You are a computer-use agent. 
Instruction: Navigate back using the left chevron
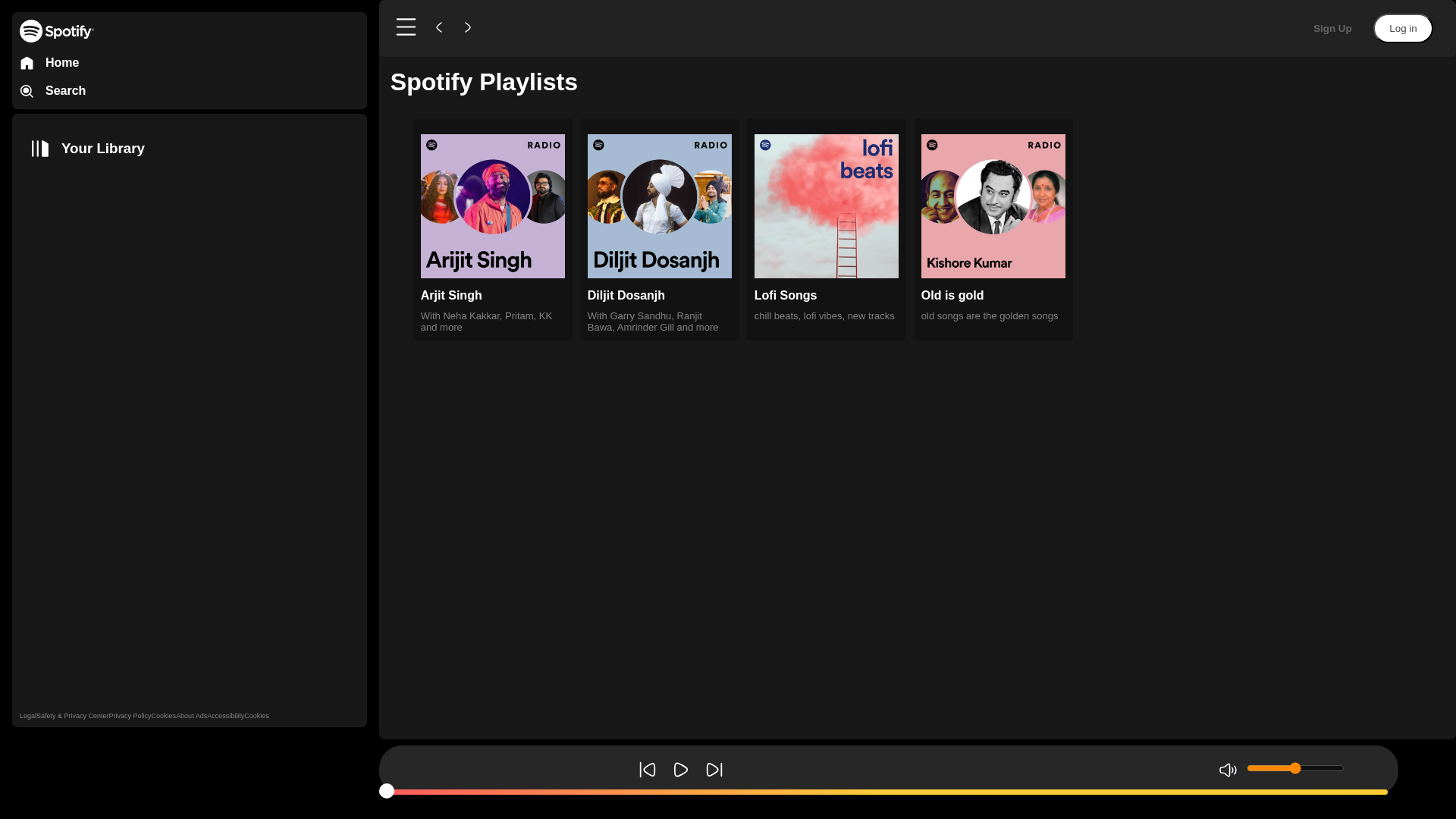coord(438,27)
